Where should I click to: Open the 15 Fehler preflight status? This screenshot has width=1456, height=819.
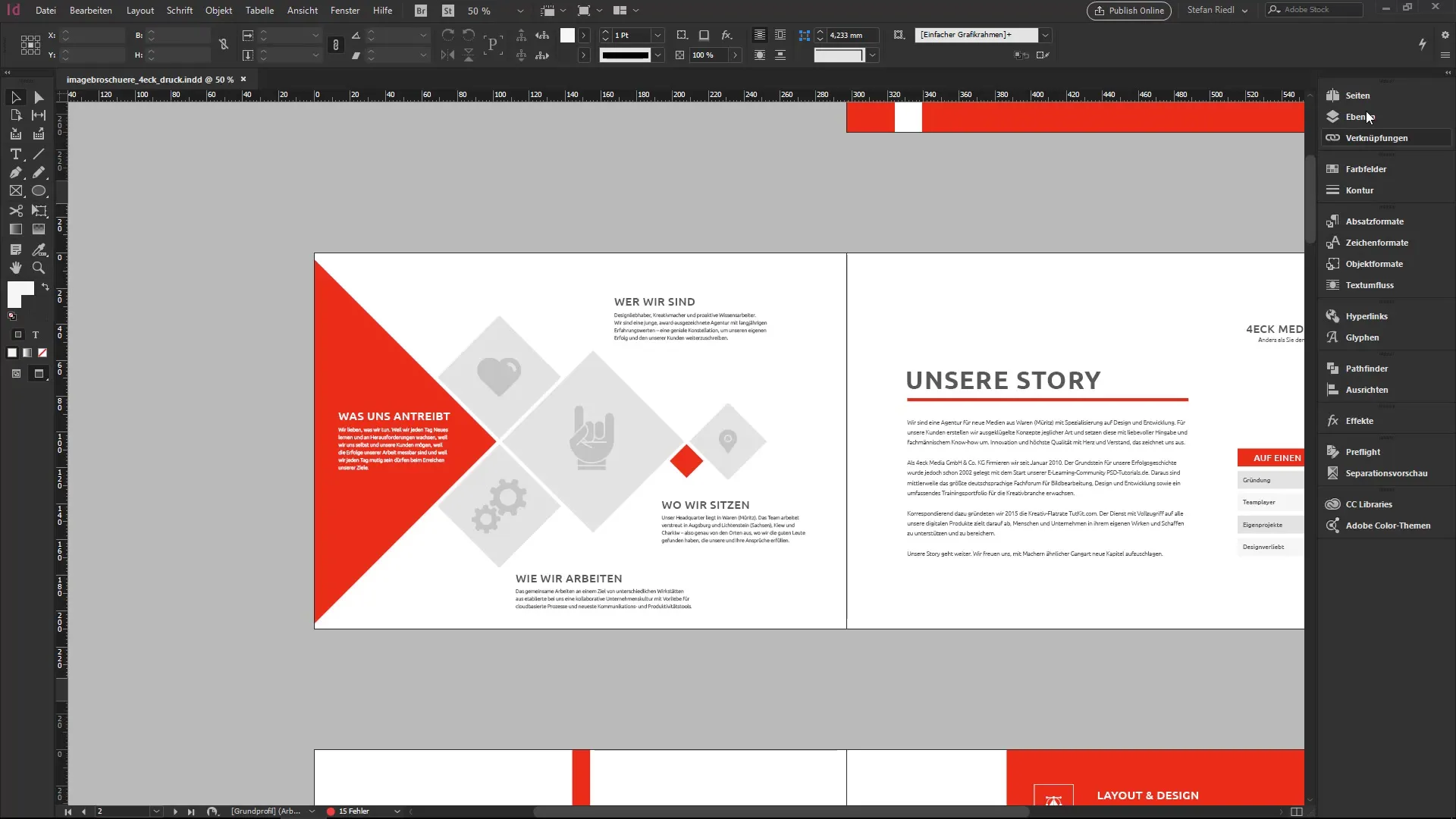click(x=353, y=811)
